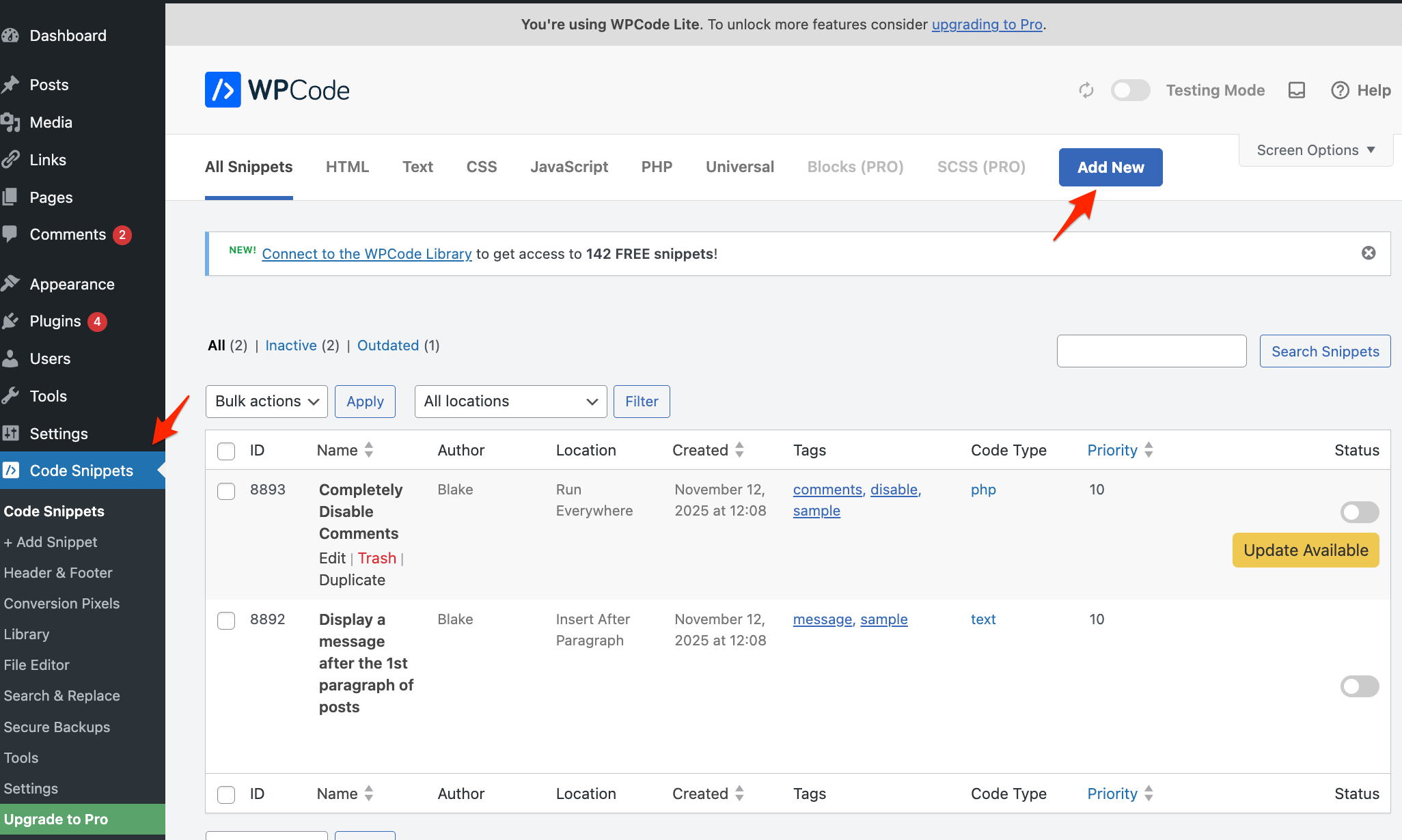Activate the Completely Disable Comments snippet
This screenshot has width=1402, height=840.
[x=1359, y=512]
